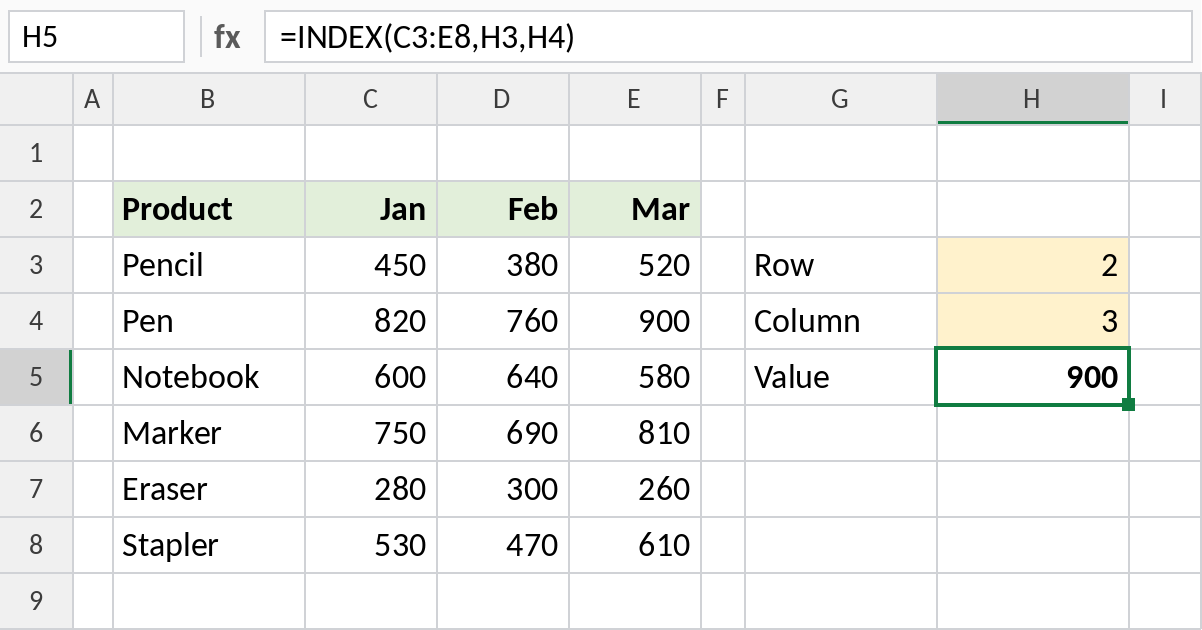This screenshot has height=630, width=1202.
Task: Click Stapler's Feb value 470
Action: tap(503, 545)
